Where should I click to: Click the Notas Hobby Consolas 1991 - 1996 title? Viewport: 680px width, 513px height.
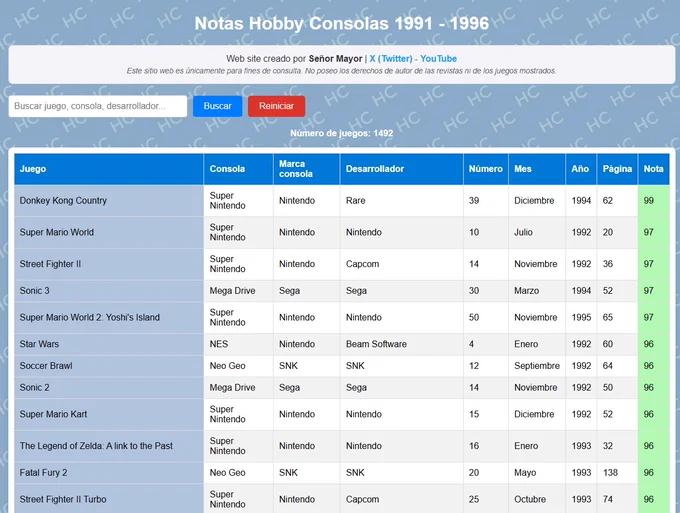coord(342,23)
